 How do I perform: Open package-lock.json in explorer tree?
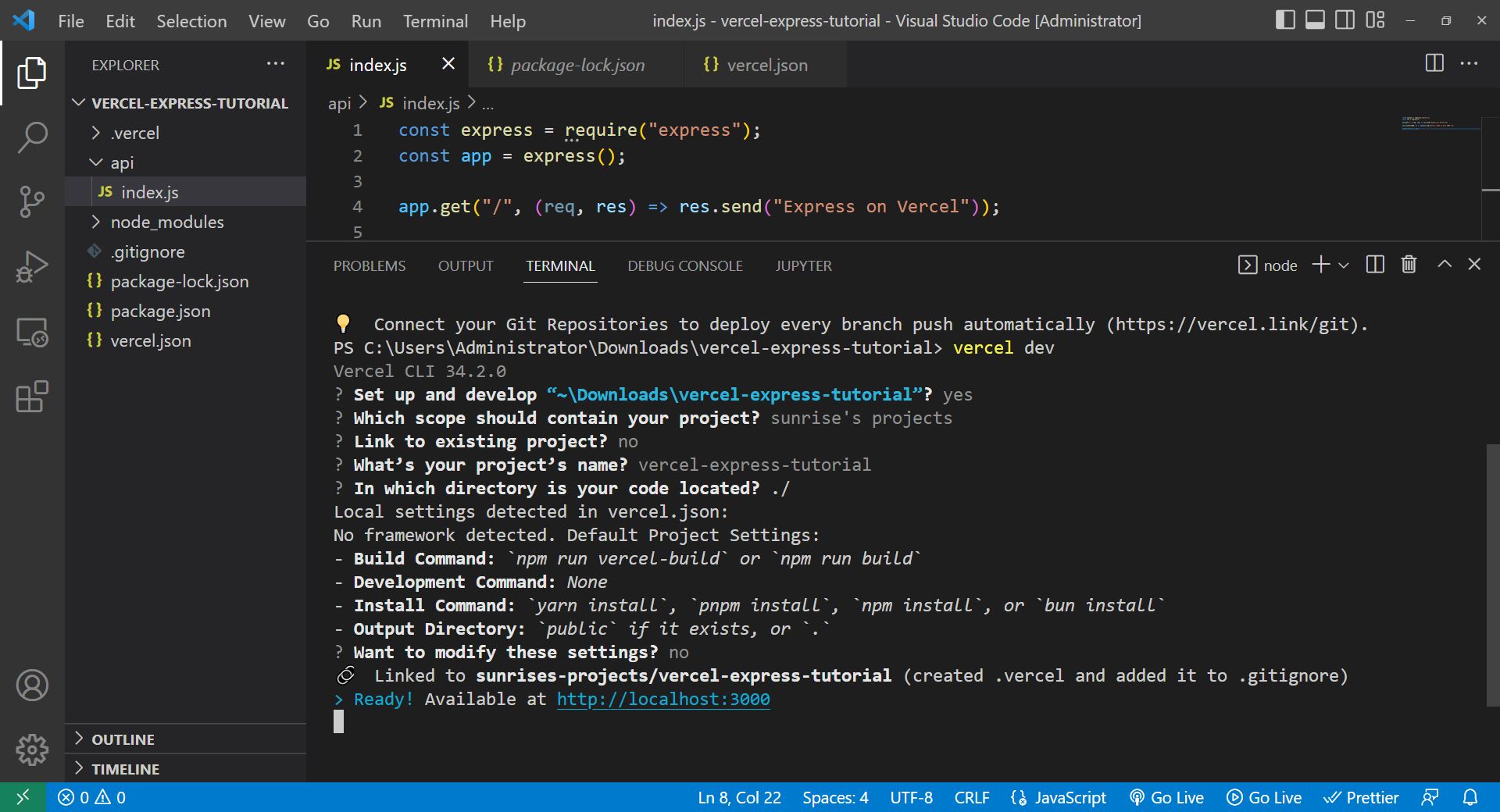click(x=185, y=281)
